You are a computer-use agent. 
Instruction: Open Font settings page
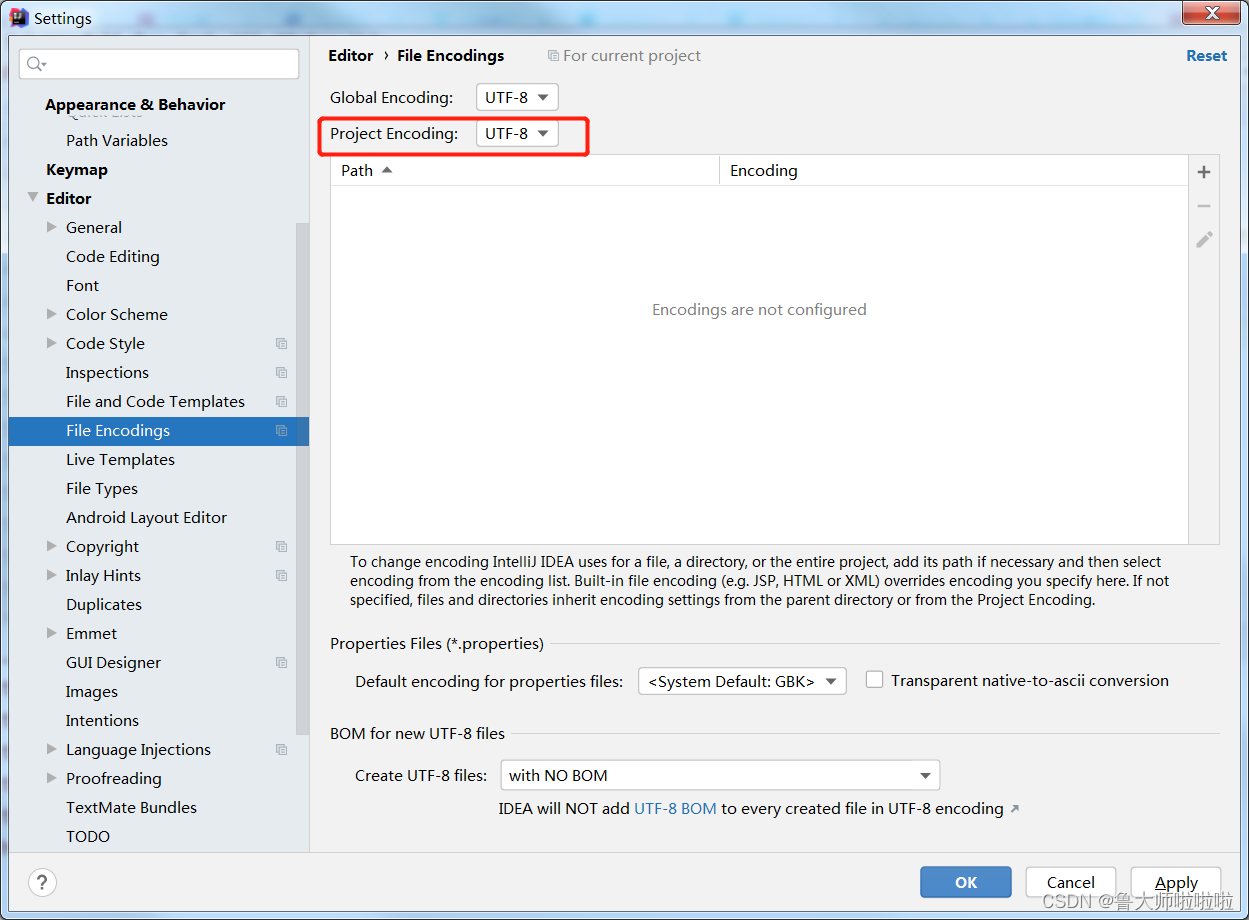click(83, 285)
